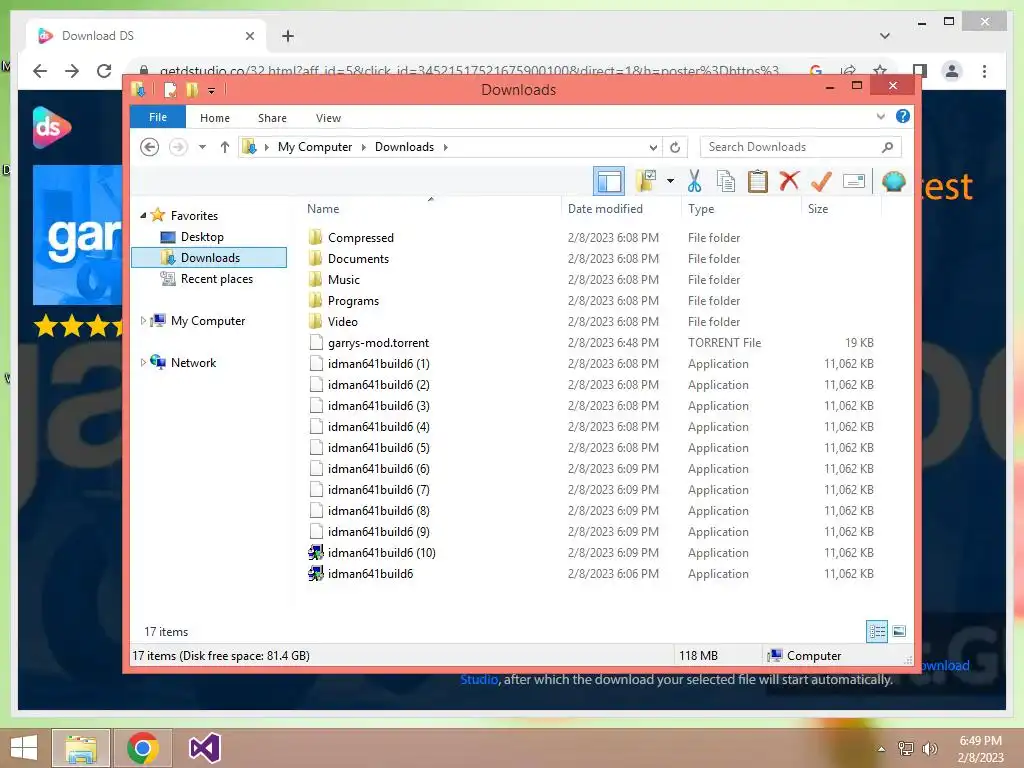Viewport: 1024px width, 768px height.
Task: Open Visual Studio from taskbar
Action: point(204,748)
